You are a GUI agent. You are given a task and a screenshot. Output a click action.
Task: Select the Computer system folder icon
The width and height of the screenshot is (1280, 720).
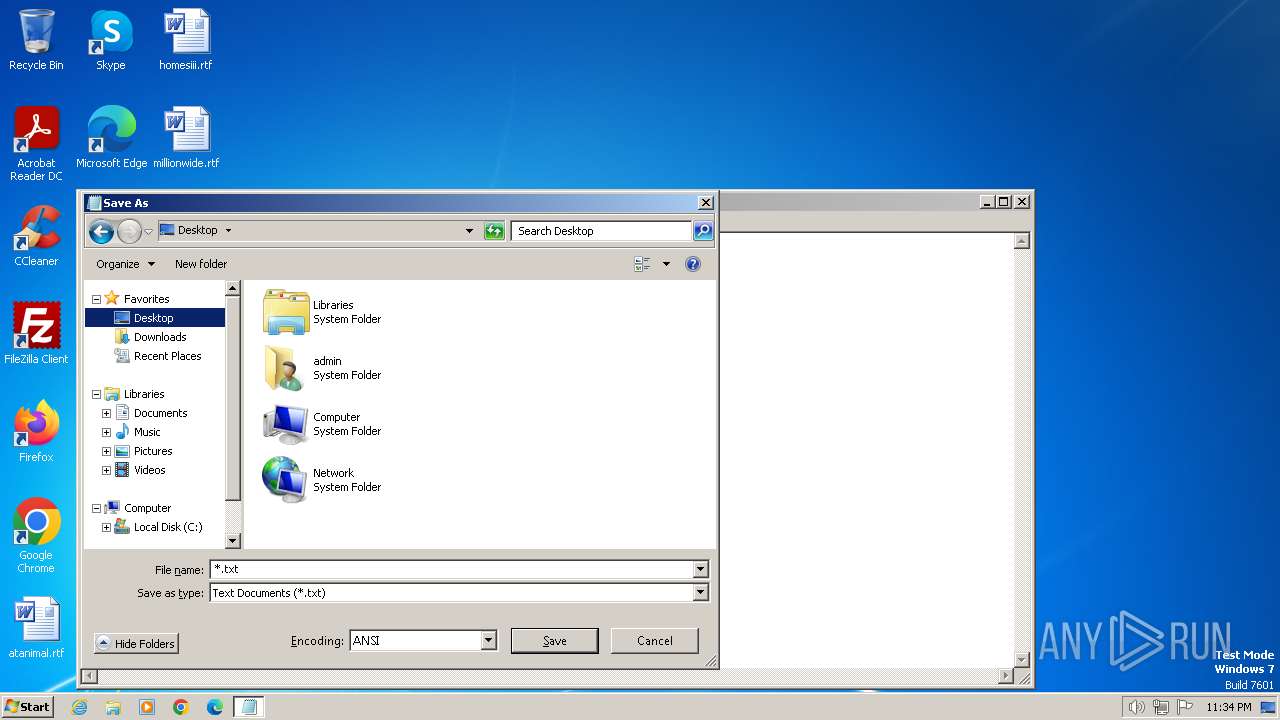(x=286, y=424)
